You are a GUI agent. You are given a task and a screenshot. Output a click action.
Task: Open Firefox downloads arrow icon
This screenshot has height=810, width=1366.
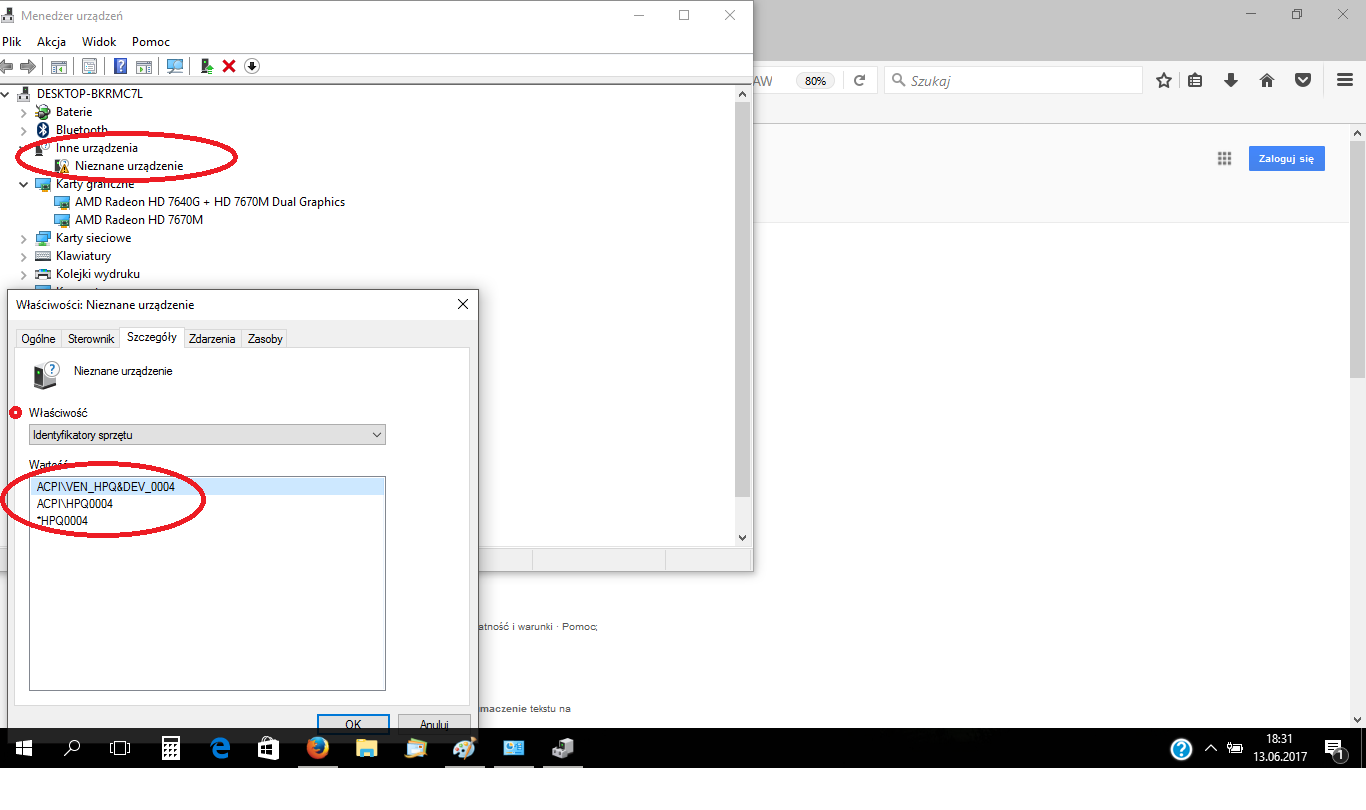pyautogui.click(x=1231, y=81)
